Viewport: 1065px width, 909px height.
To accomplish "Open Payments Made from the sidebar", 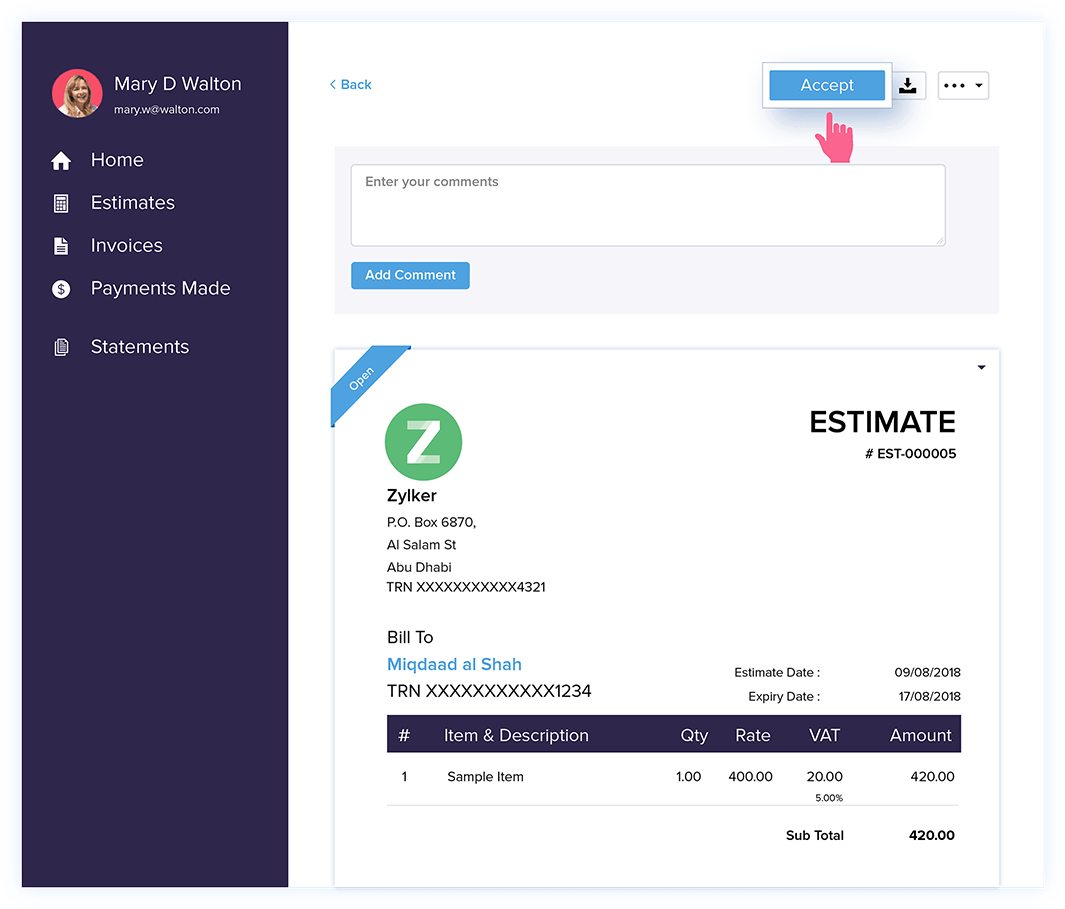I will (x=160, y=288).
